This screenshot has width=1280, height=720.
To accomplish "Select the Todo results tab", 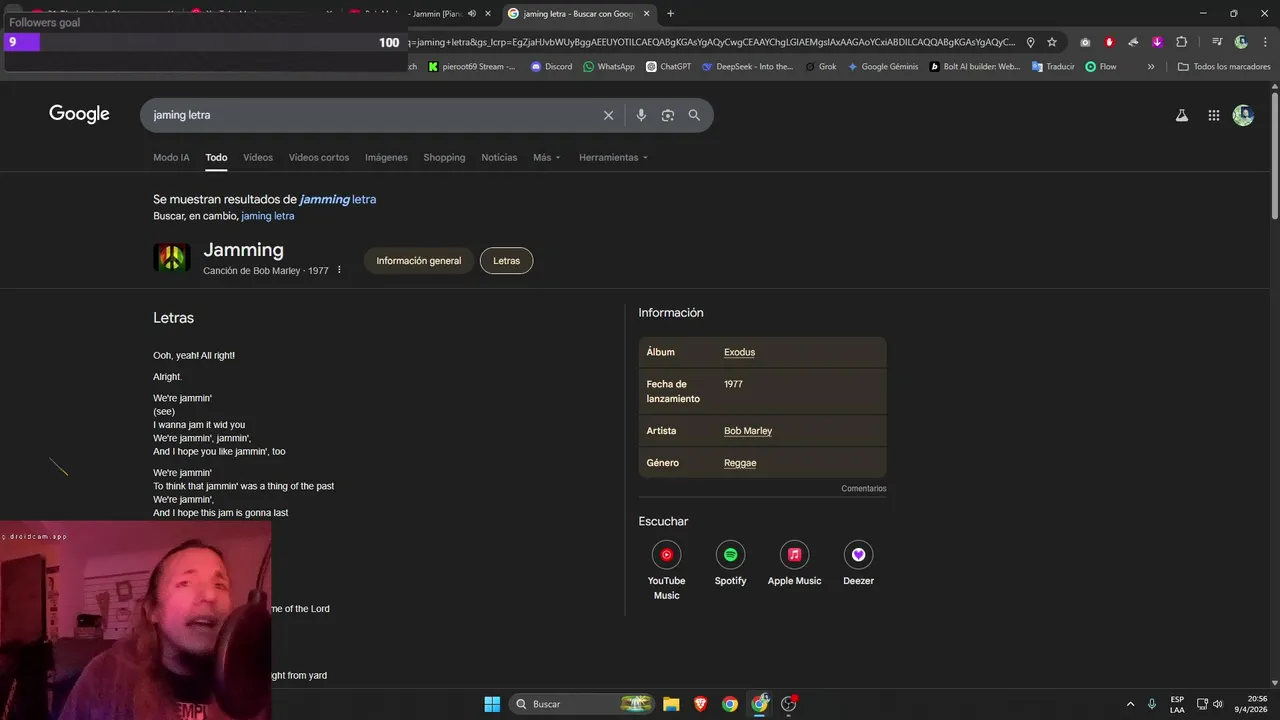I will (x=216, y=157).
